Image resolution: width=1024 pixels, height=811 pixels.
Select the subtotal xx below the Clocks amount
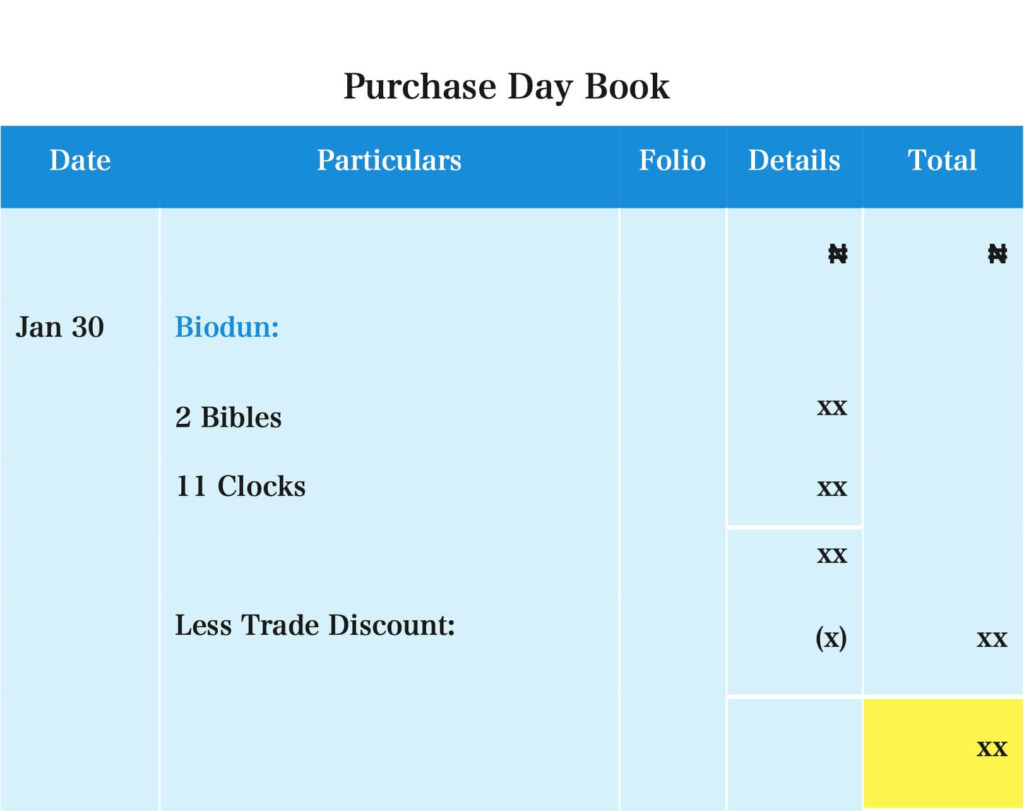pyautogui.click(x=832, y=555)
